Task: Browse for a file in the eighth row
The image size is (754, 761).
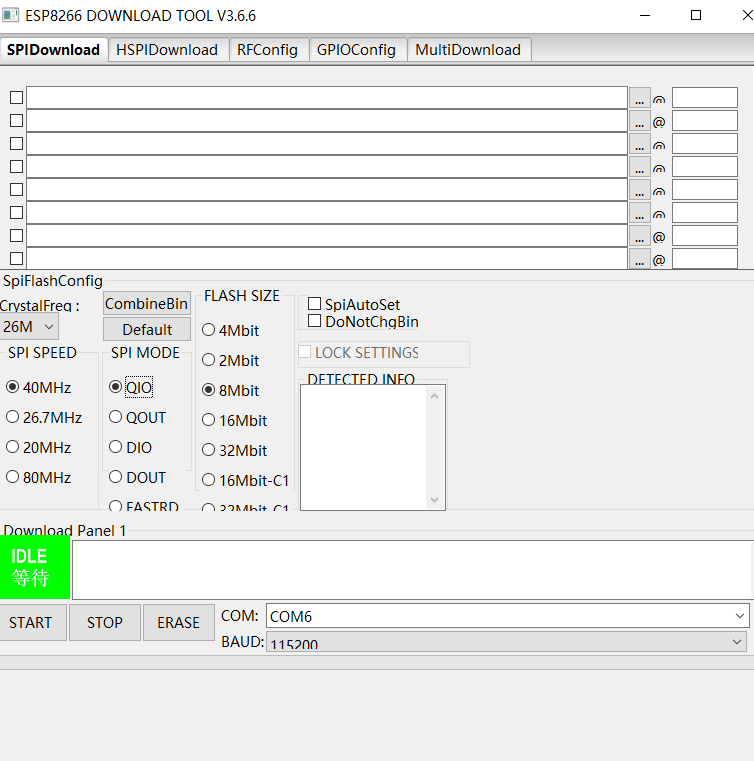Action: (x=639, y=259)
